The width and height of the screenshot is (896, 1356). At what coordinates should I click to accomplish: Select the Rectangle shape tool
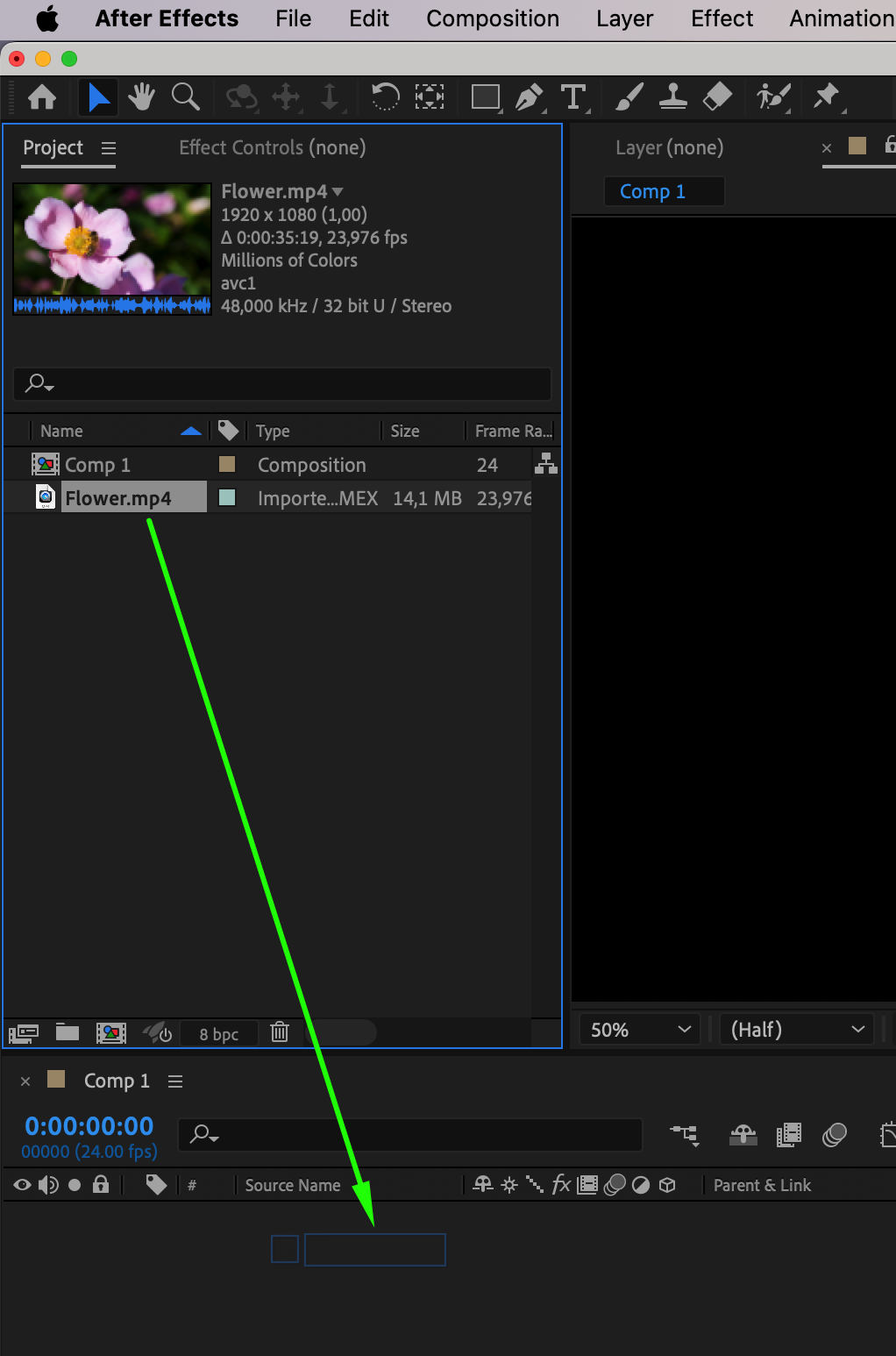pos(486,96)
